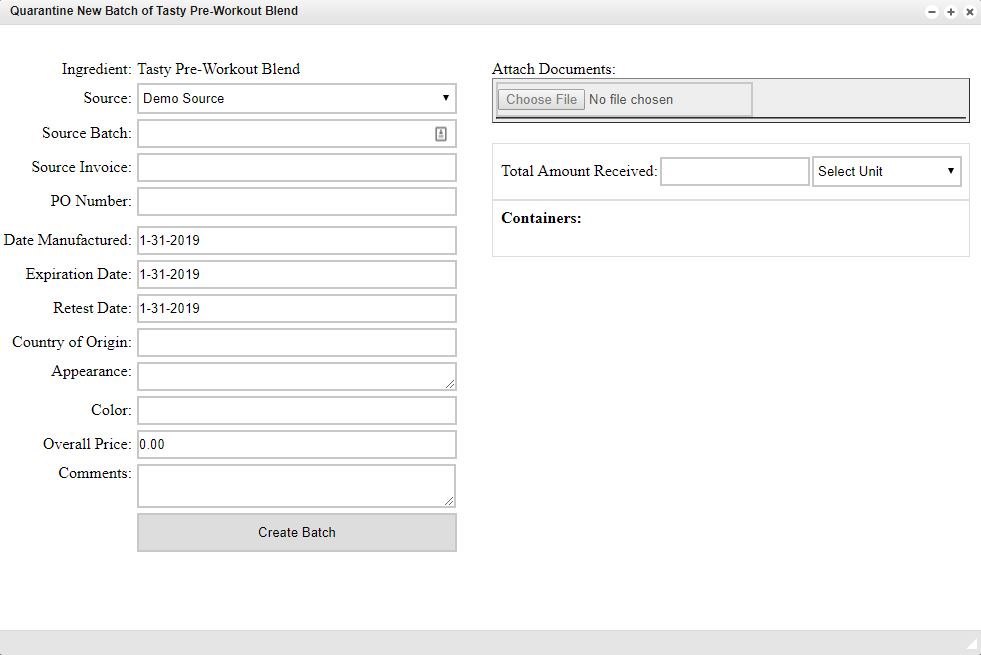Click the Overall Price field showing 0.00
This screenshot has width=981, height=655.
coord(297,444)
